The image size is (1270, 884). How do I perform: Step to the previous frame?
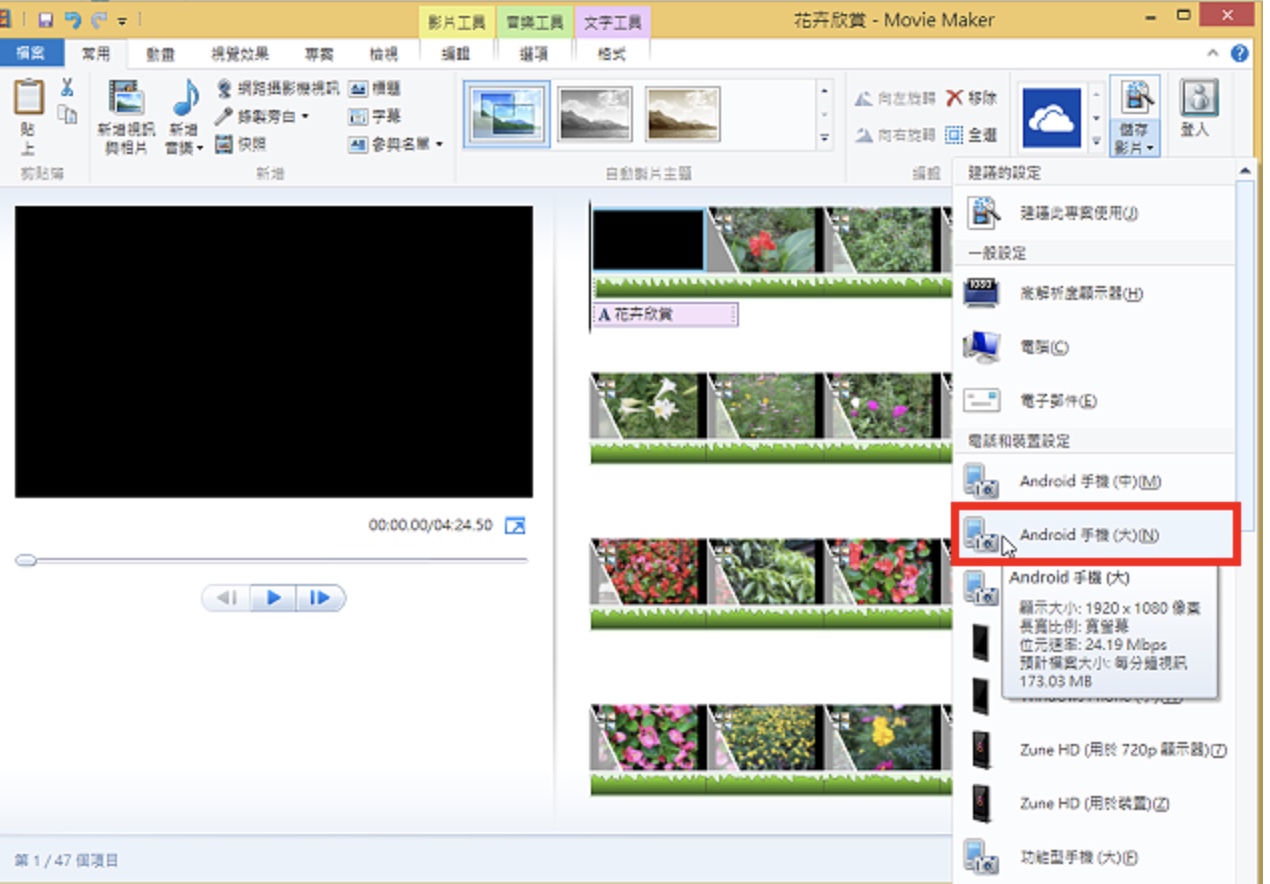click(x=227, y=598)
